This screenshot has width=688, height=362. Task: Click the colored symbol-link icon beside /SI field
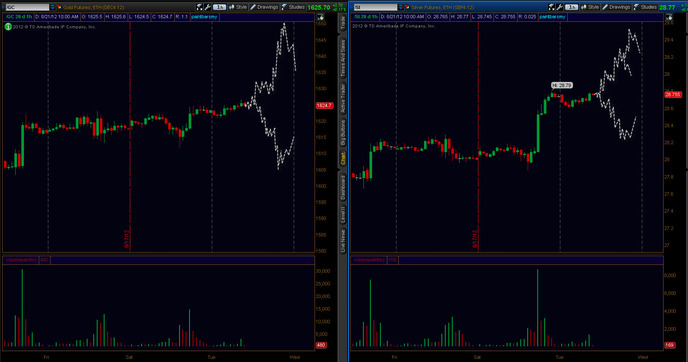tap(407, 7)
